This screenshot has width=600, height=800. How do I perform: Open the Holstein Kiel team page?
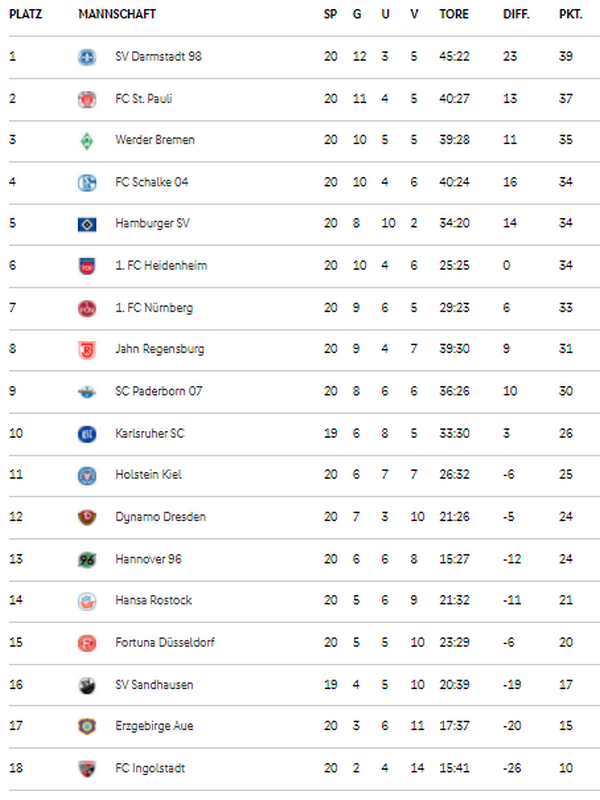(148, 474)
